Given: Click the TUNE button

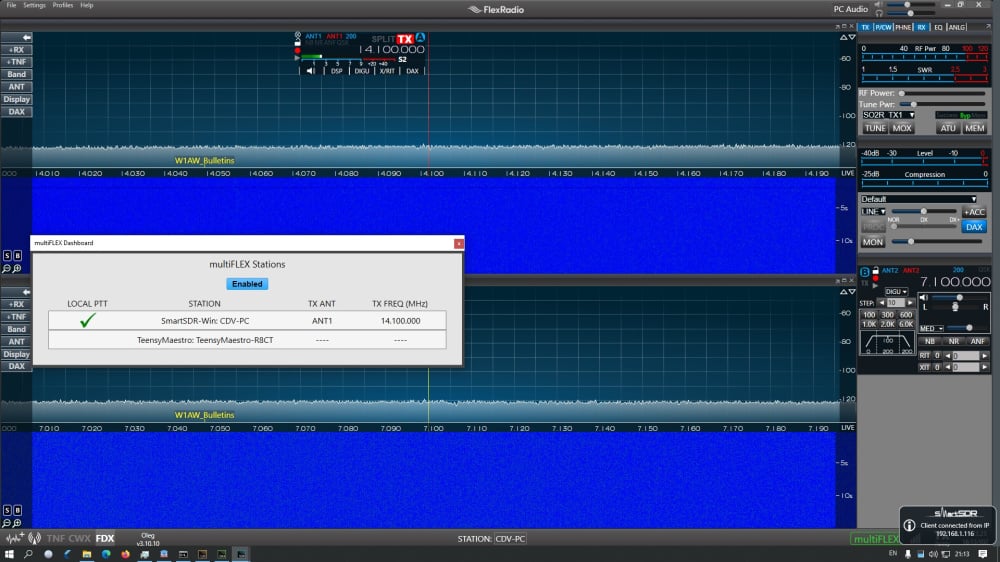Looking at the screenshot, I should click(874, 128).
